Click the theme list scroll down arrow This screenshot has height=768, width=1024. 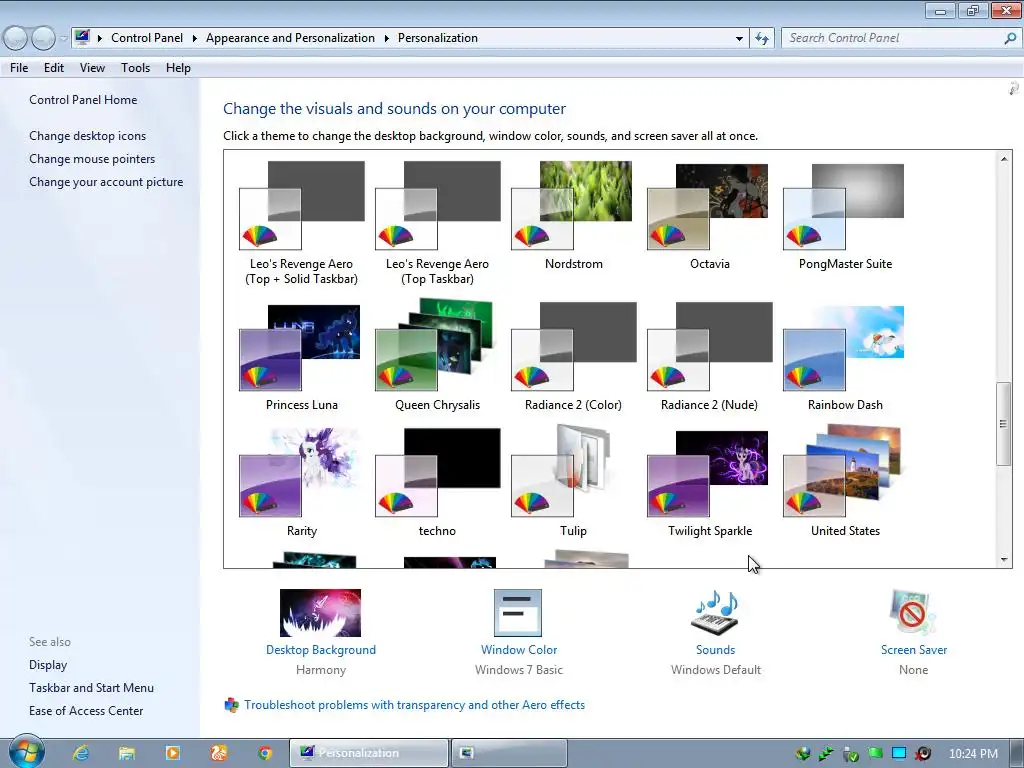click(x=1004, y=560)
